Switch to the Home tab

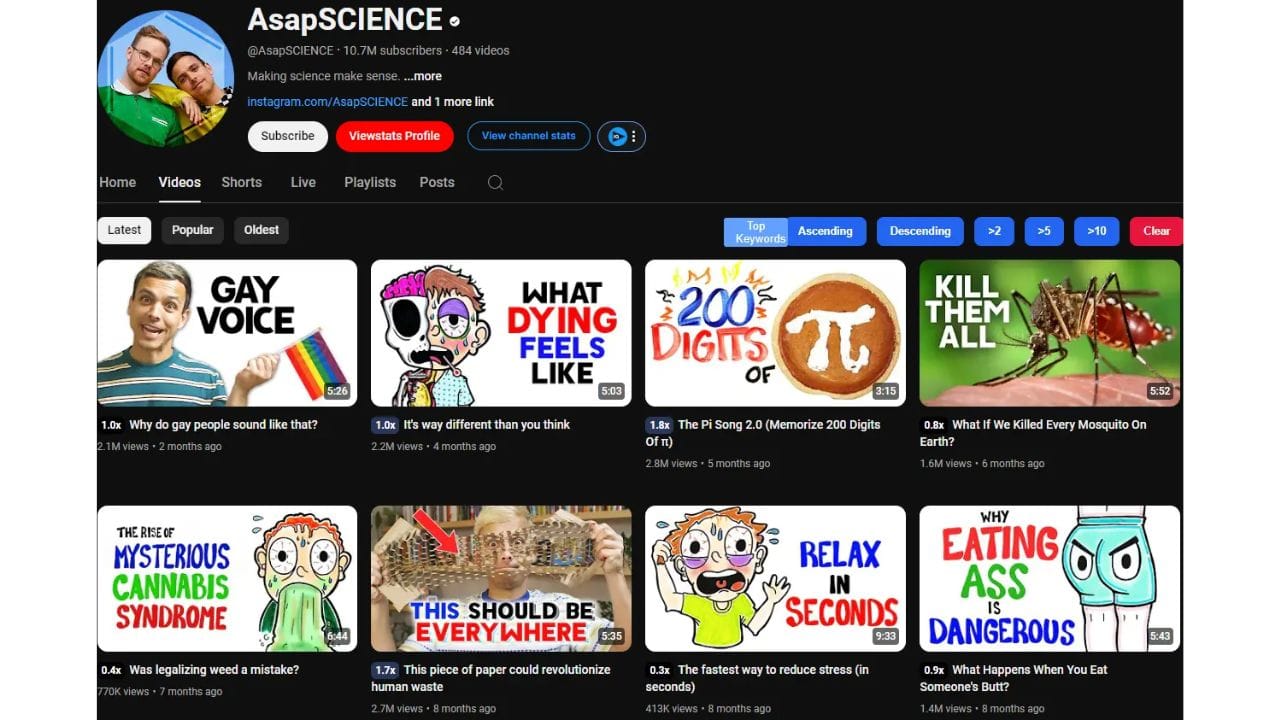(x=117, y=182)
